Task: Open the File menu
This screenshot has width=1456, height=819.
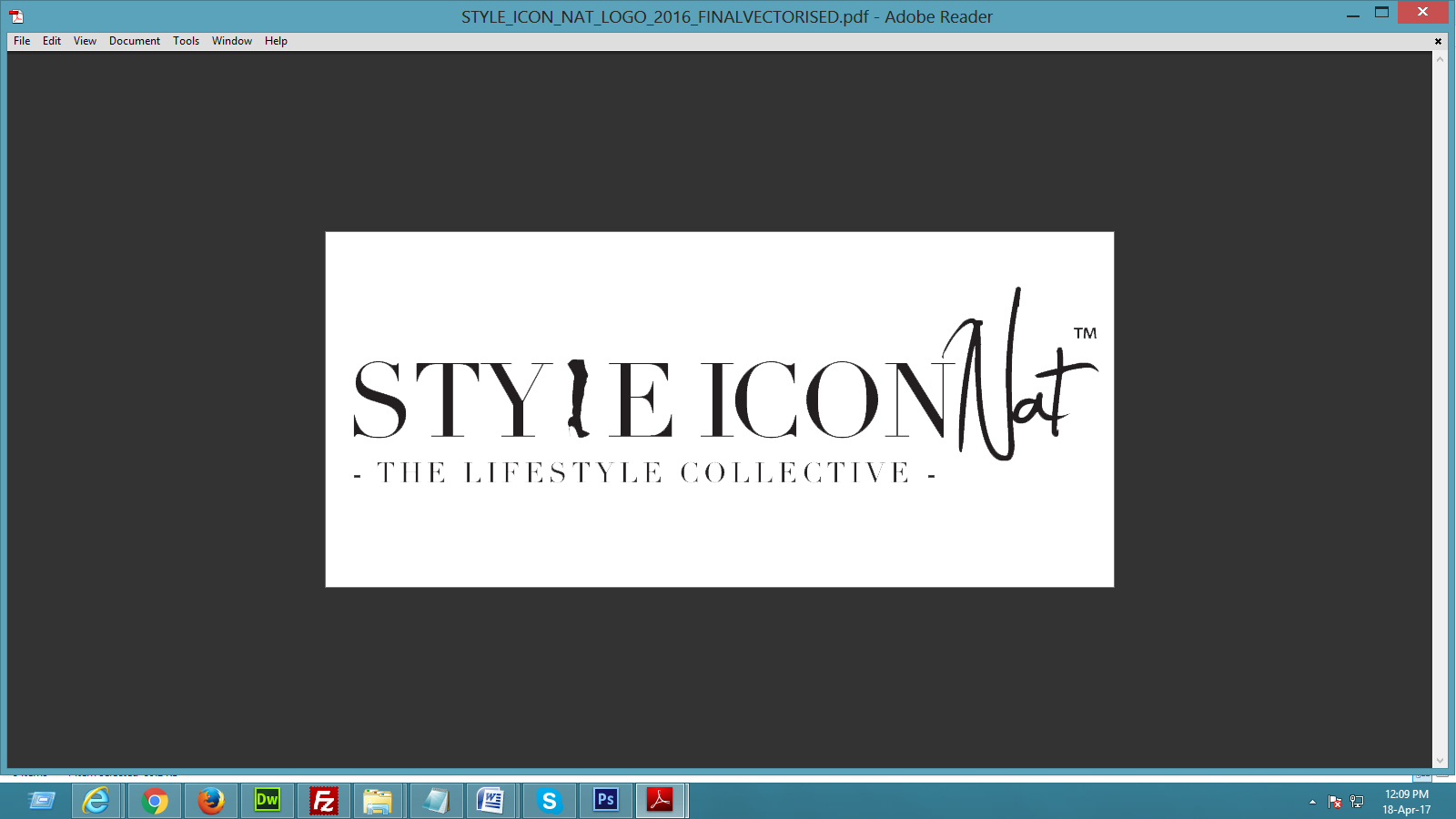Action: [x=22, y=41]
